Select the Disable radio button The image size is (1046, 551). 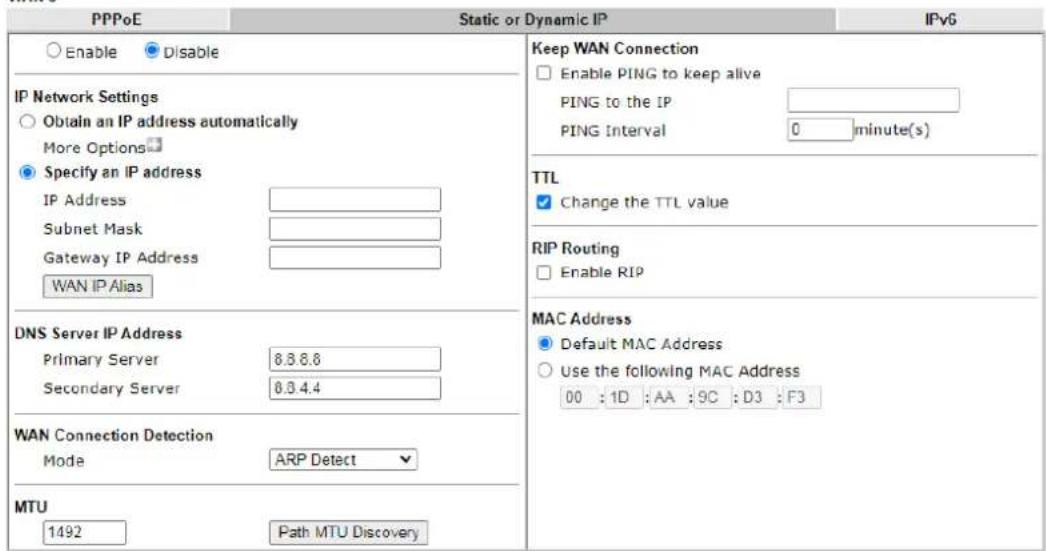click(152, 51)
